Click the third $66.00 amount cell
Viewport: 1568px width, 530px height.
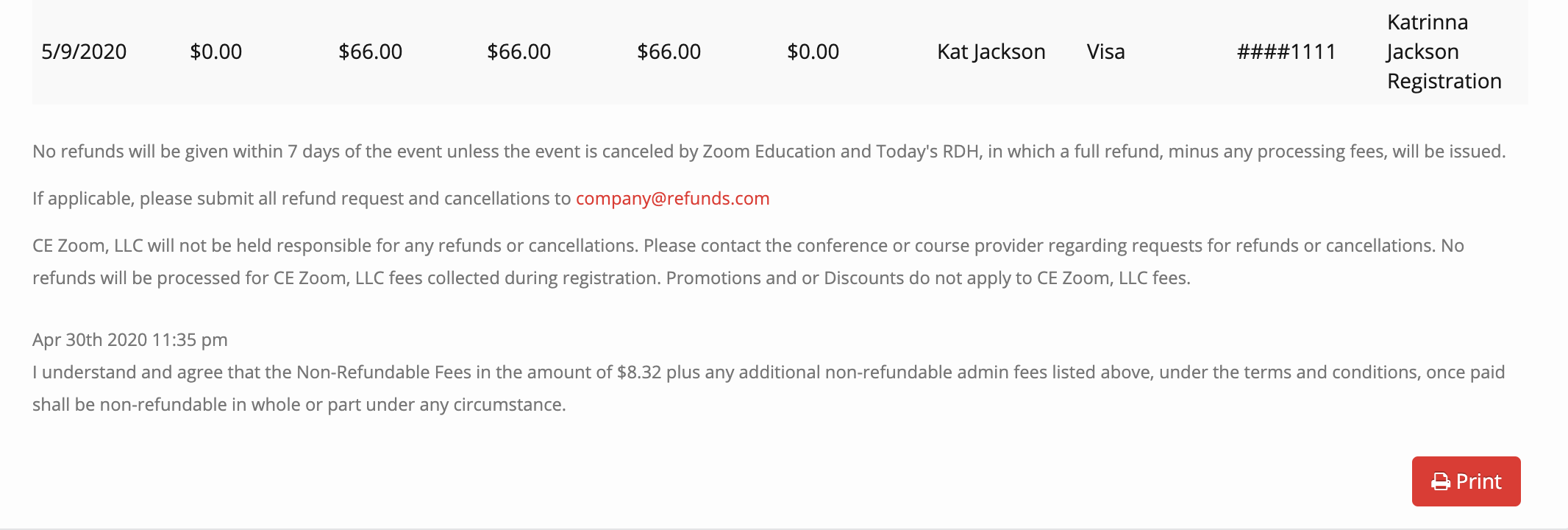point(669,52)
